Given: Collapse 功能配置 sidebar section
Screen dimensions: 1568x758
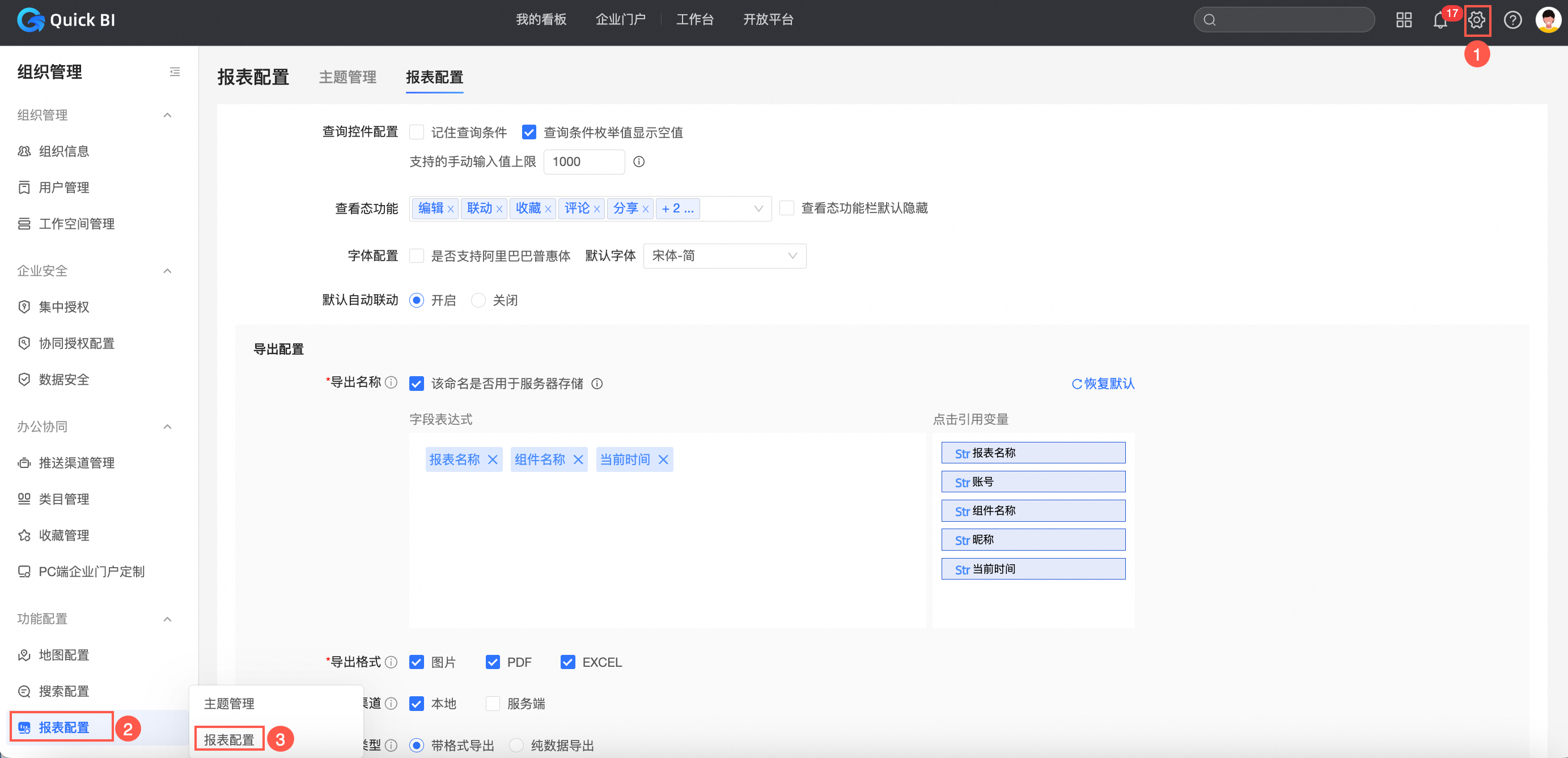Looking at the screenshot, I should click(167, 619).
